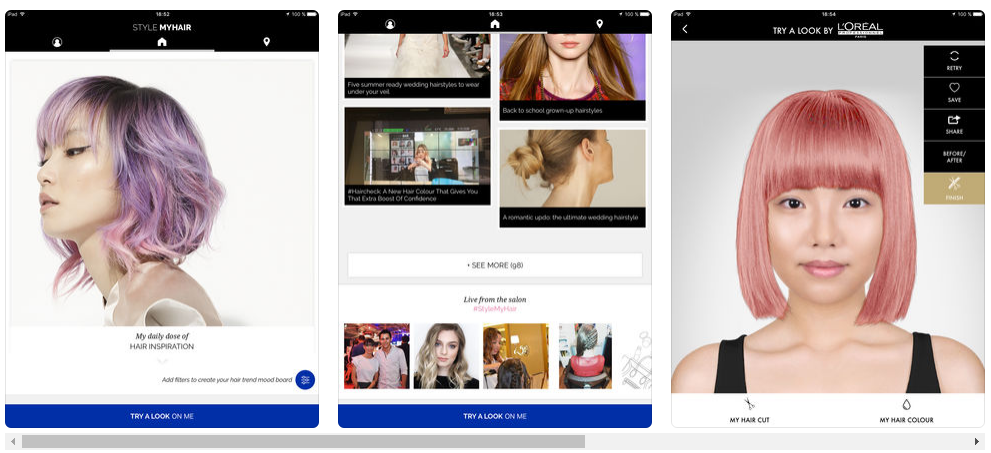Open the #Haircheck new hair colour article
The image size is (991, 453).
pyautogui.click(x=417, y=156)
